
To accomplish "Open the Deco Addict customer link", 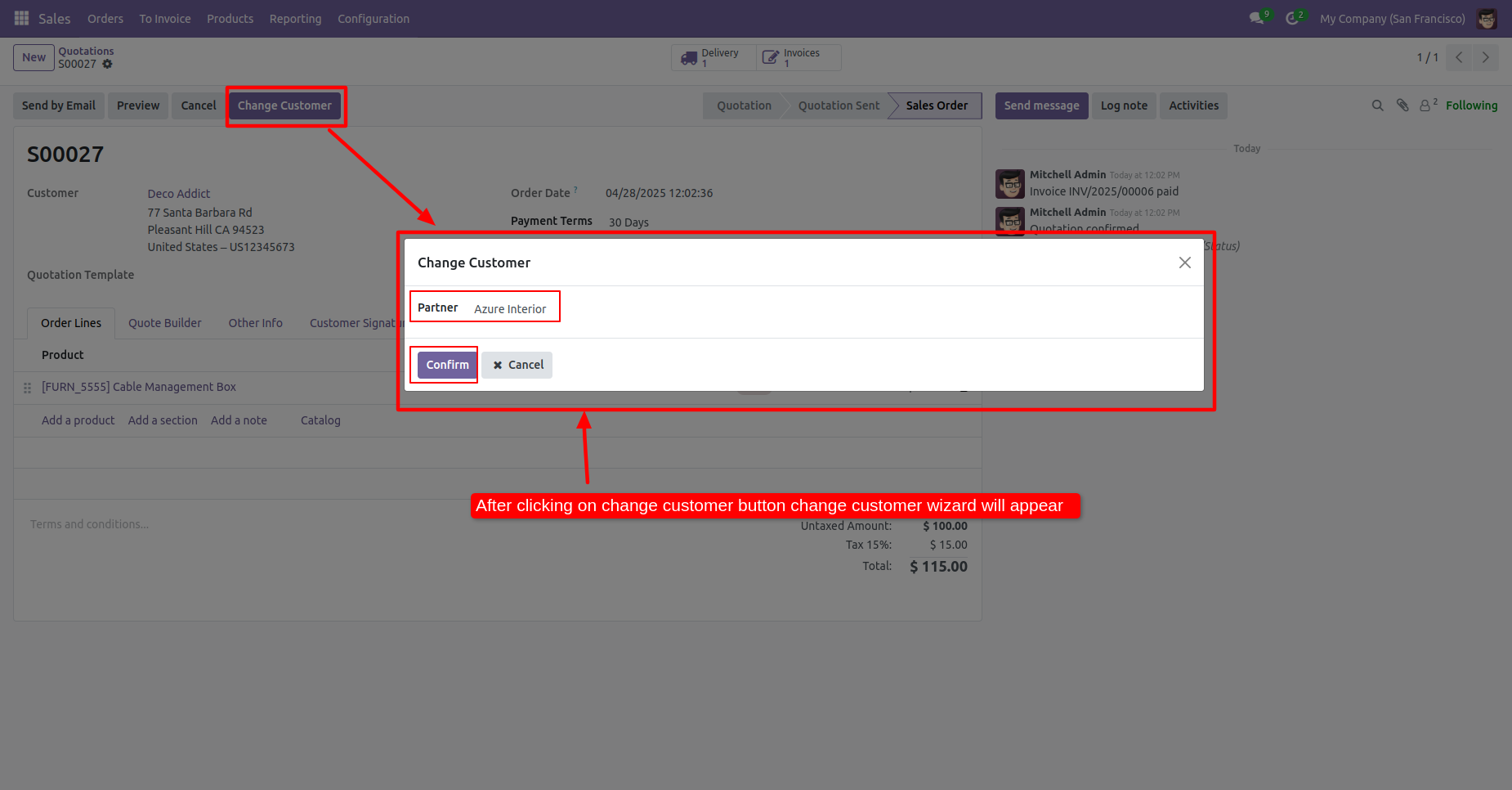I will 179,194.
